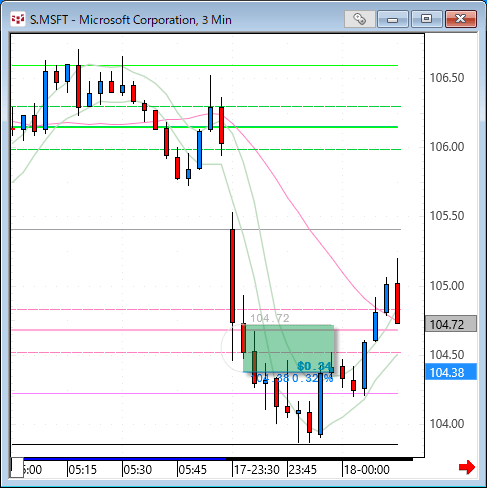Click the 05:15 time axis label
The width and height of the screenshot is (487, 488).
click(x=83, y=470)
